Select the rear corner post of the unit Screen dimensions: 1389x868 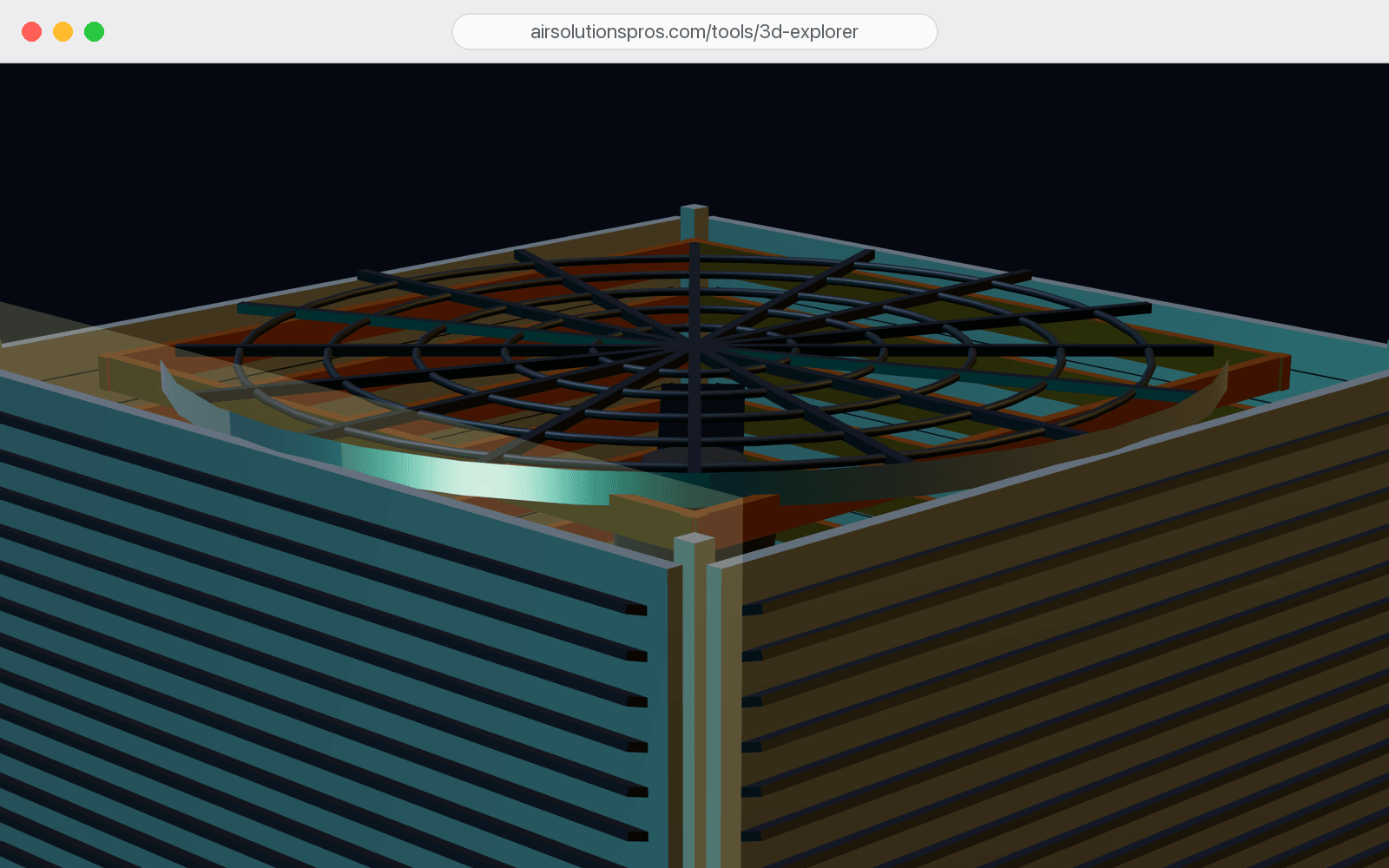(x=694, y=222)
